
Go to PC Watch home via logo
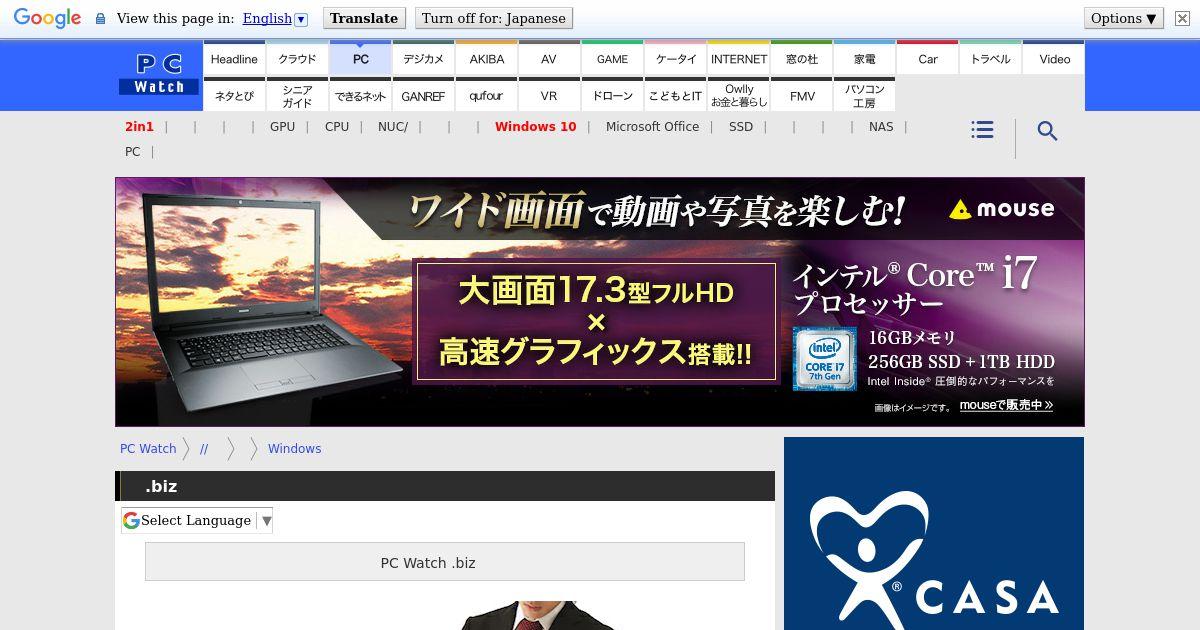point(159,75)
